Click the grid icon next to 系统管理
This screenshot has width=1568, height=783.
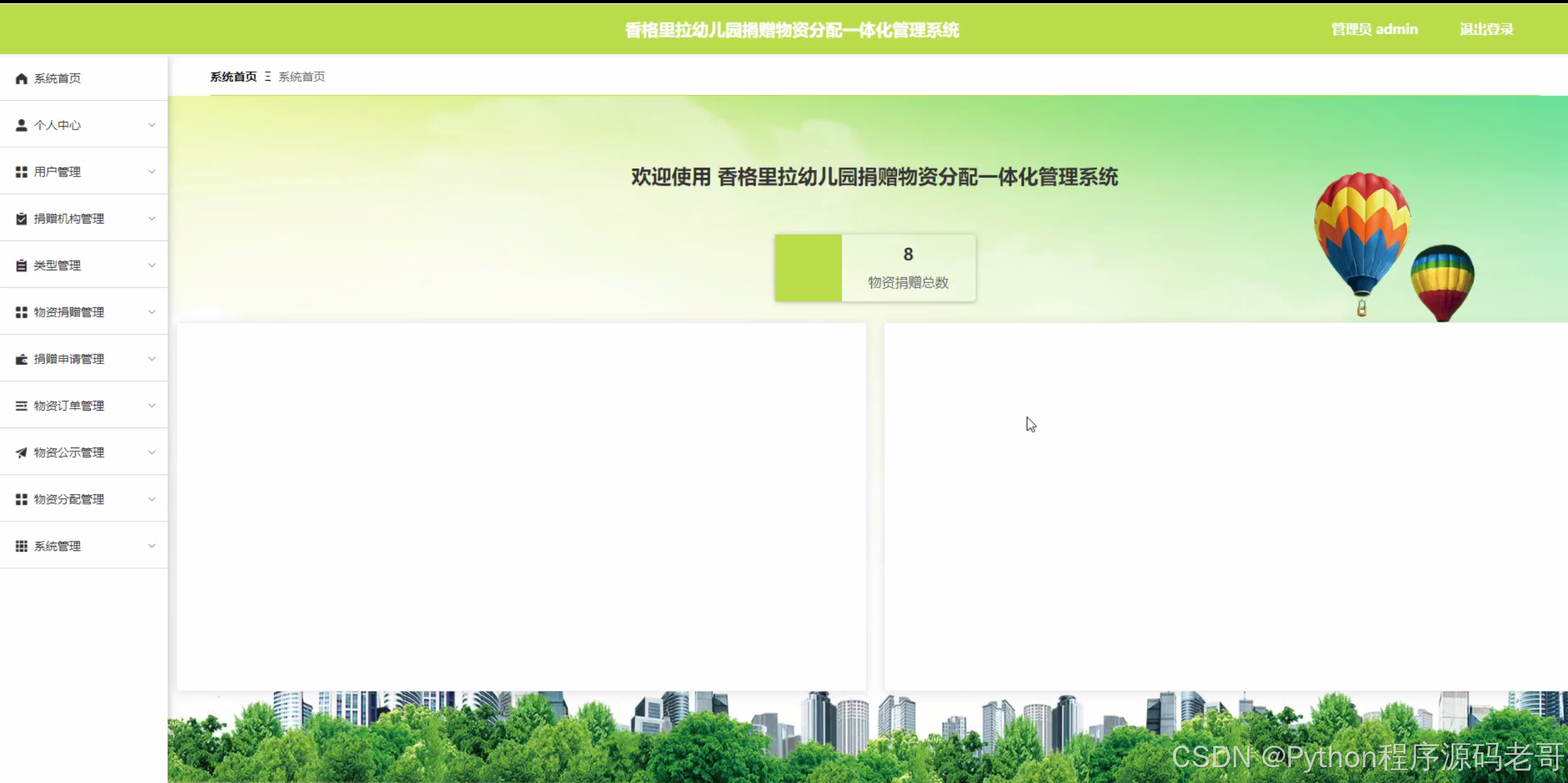point(21,546)
